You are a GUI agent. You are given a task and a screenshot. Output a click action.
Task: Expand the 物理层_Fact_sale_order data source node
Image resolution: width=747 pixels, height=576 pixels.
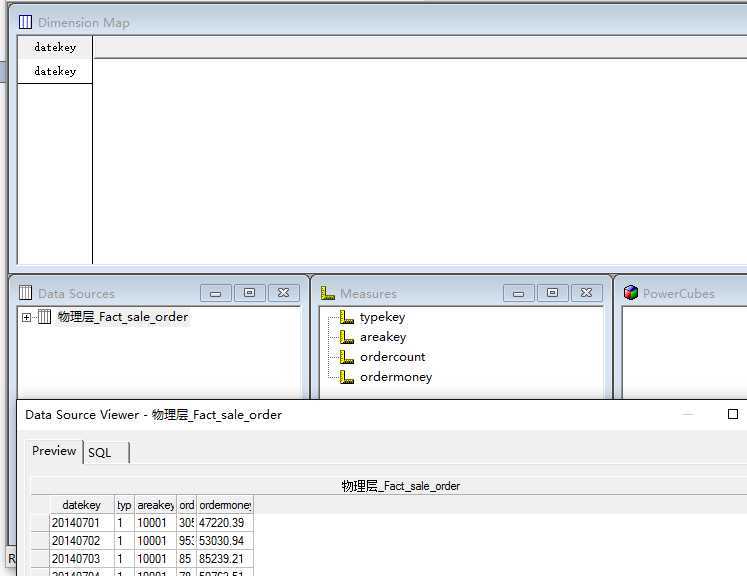(26, 317)
